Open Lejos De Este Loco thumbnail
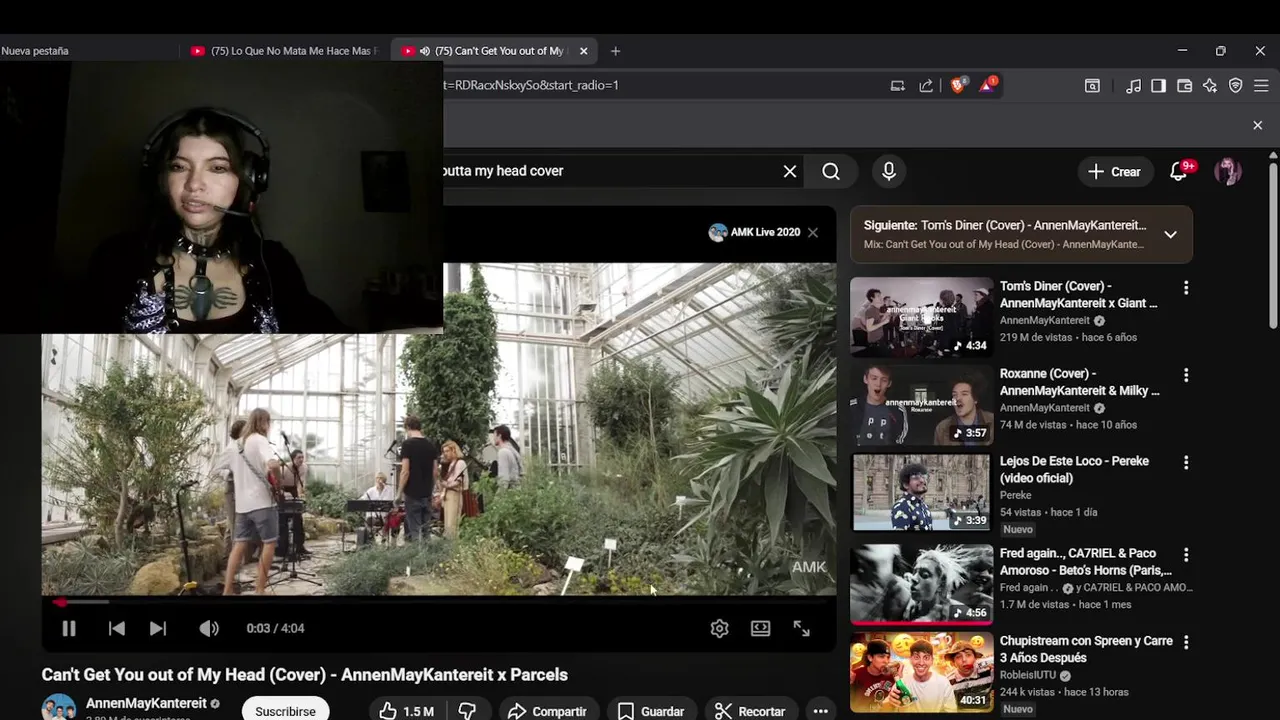 coord(921,492)
